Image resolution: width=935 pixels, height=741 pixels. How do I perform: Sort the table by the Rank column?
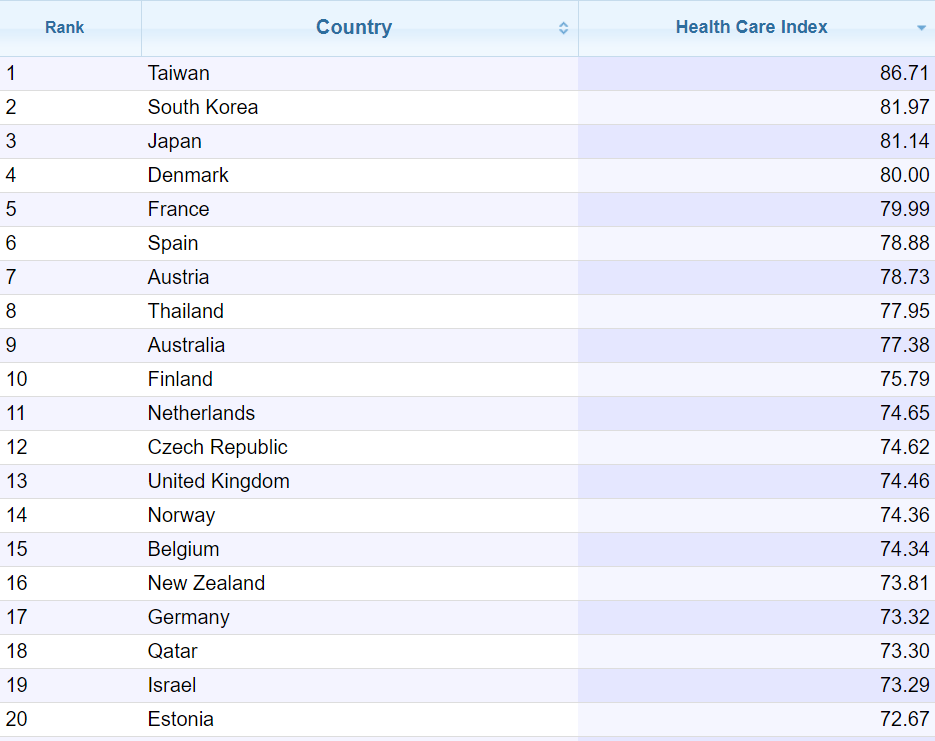pyautogui.click(x=64, y=27)
